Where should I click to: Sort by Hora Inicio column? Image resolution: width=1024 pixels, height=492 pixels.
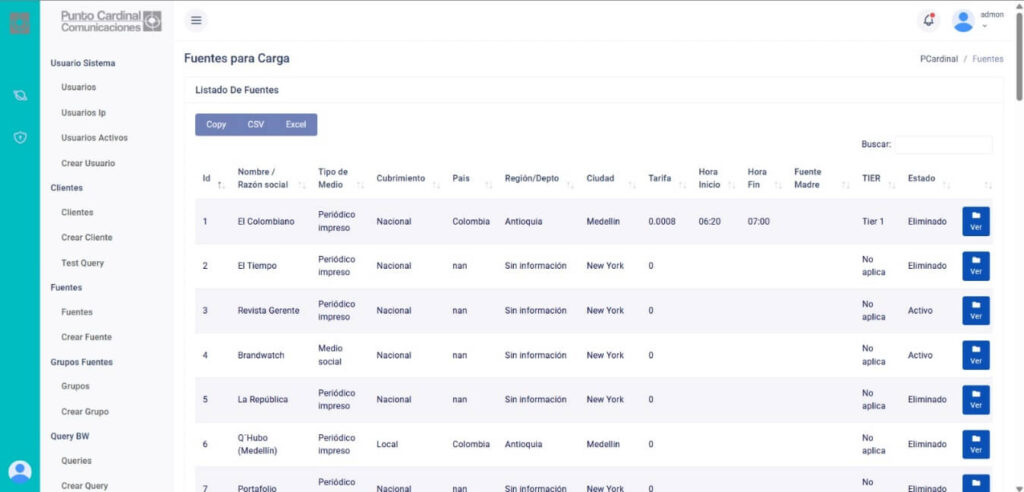click(716, 178)
